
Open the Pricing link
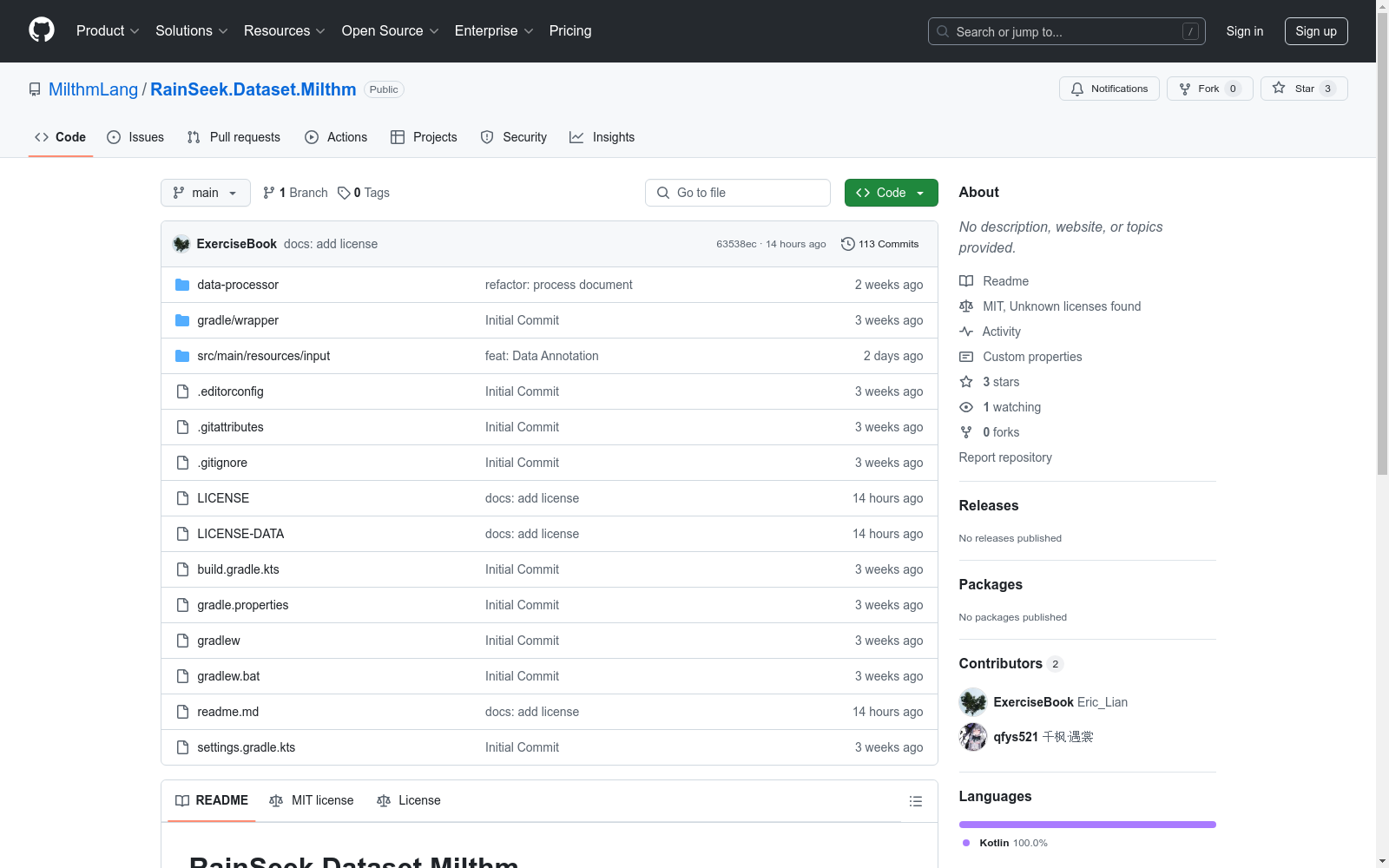570,31
